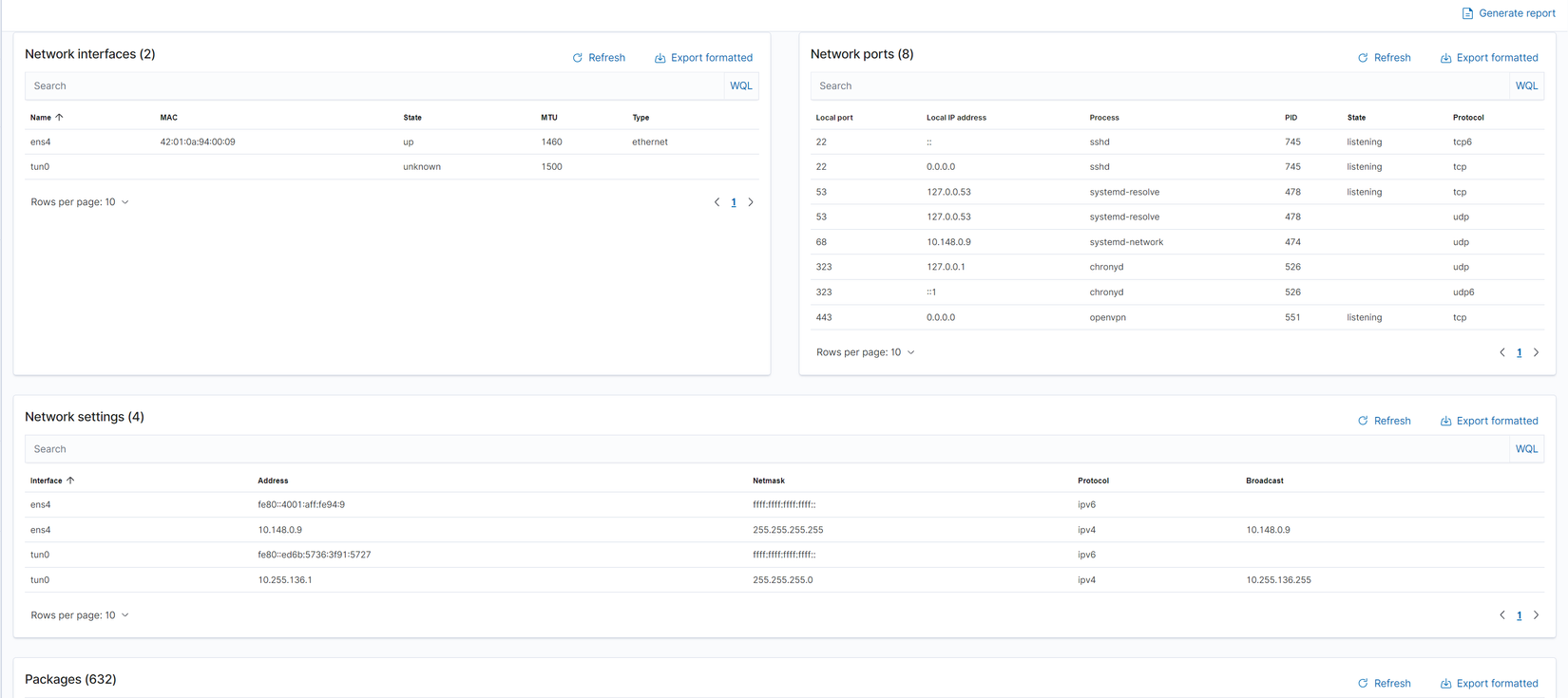Screen dimensions: 1568x698
Task: Click Export formatted icon in Network ports panel
Action: pos(1445,58)
